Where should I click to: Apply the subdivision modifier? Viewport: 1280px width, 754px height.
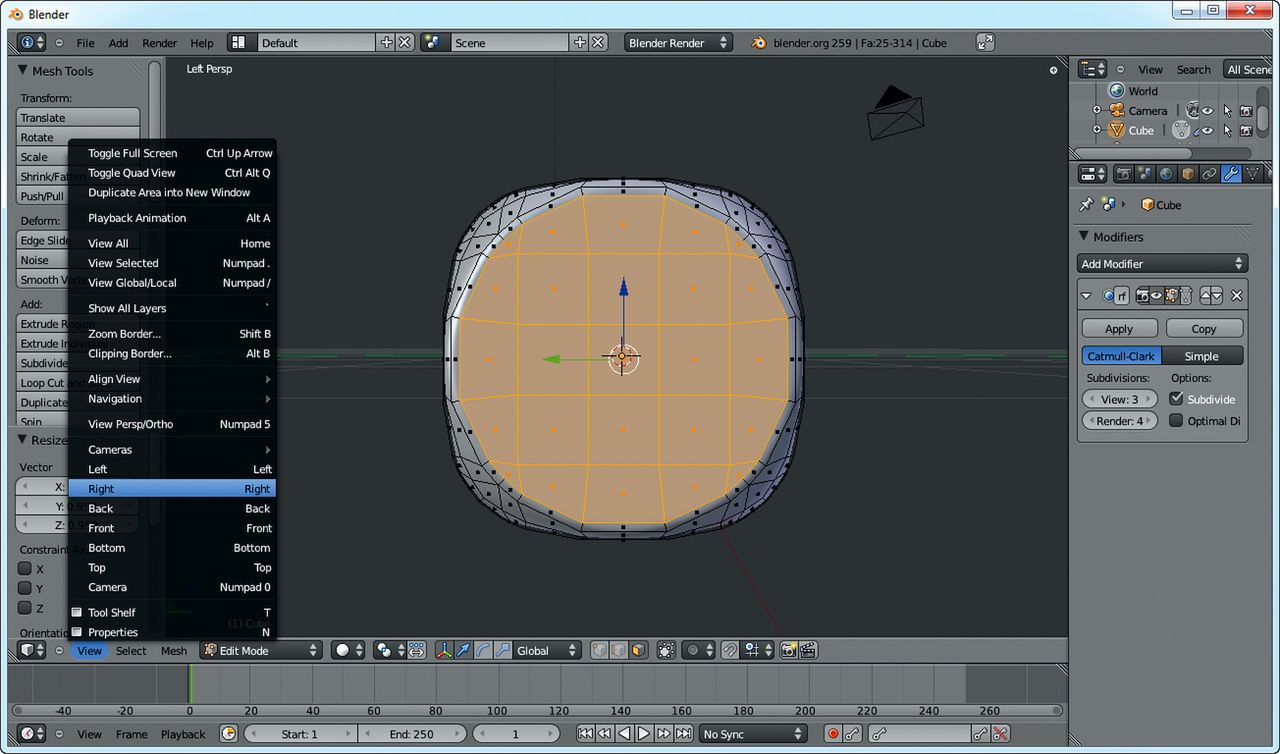[x=1119, y=328]
